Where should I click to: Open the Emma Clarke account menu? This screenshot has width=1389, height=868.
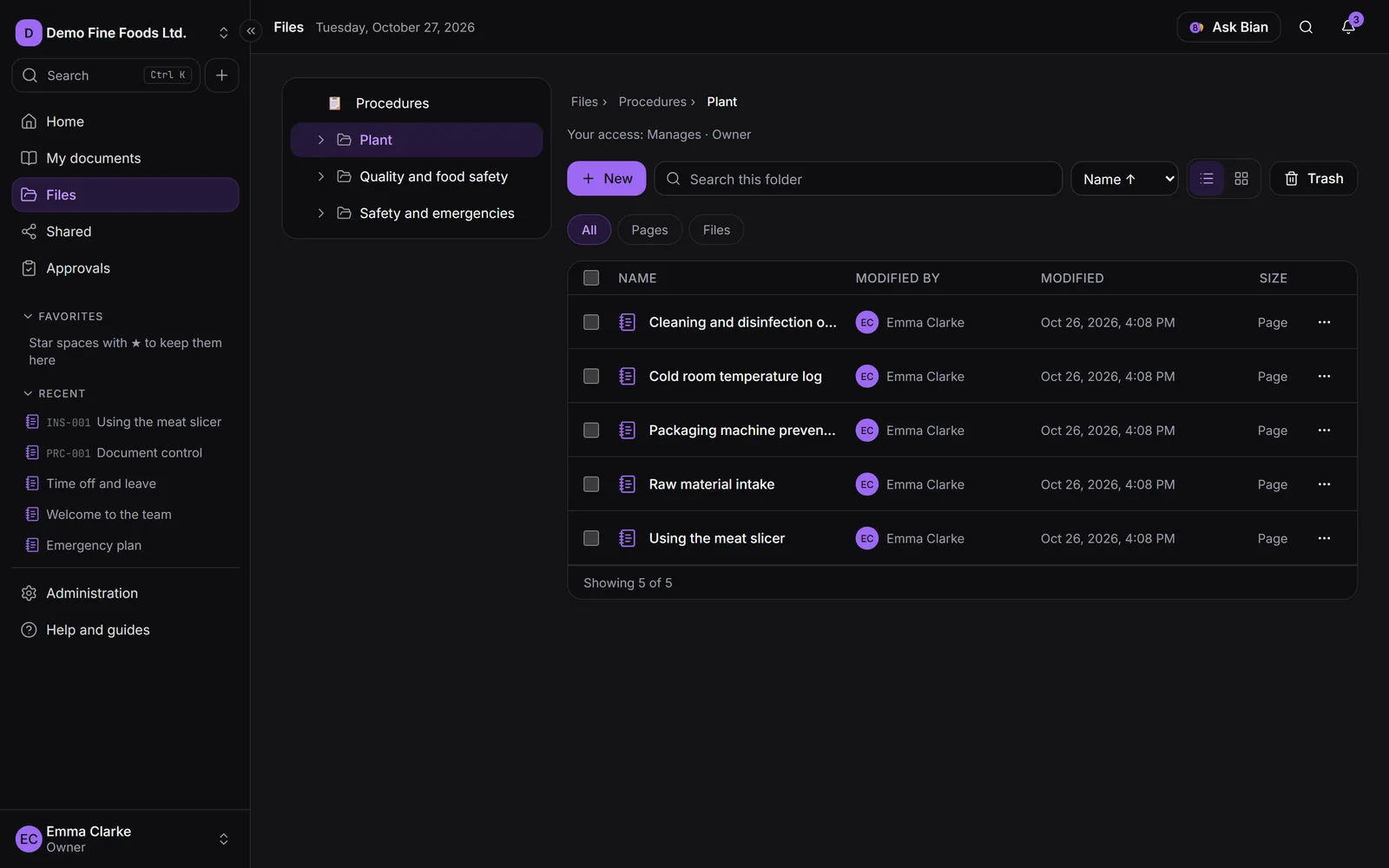coord(125,838)
